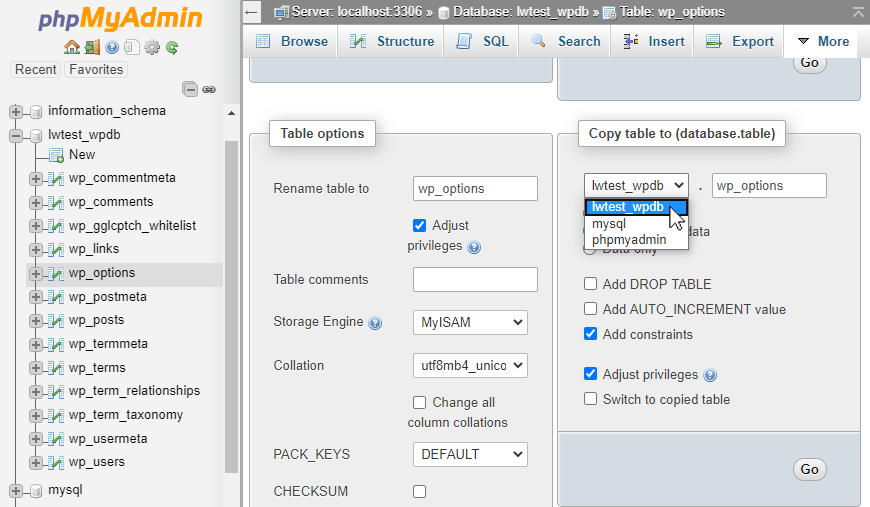Viewport: 870px width, 507px height.
Task: Click the page settings chevron at top right
Action: [858, 12]
